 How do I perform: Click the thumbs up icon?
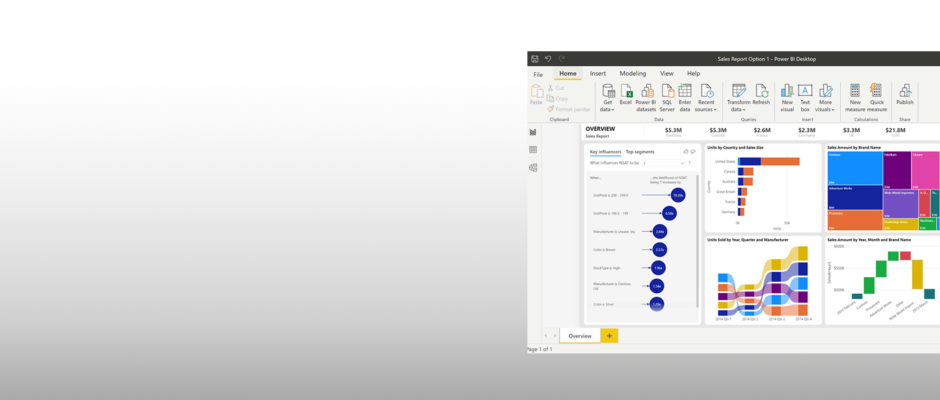coord(686,152)
